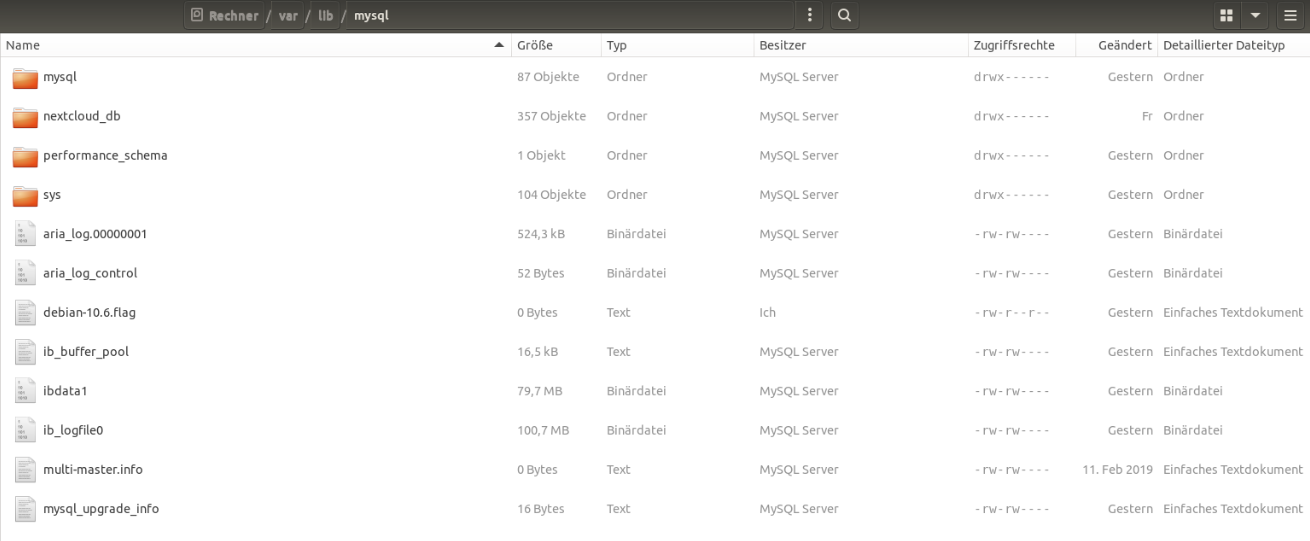1310x541 pixels.
Task: Click the aria_log_control file icon
Action: point(25,273)
